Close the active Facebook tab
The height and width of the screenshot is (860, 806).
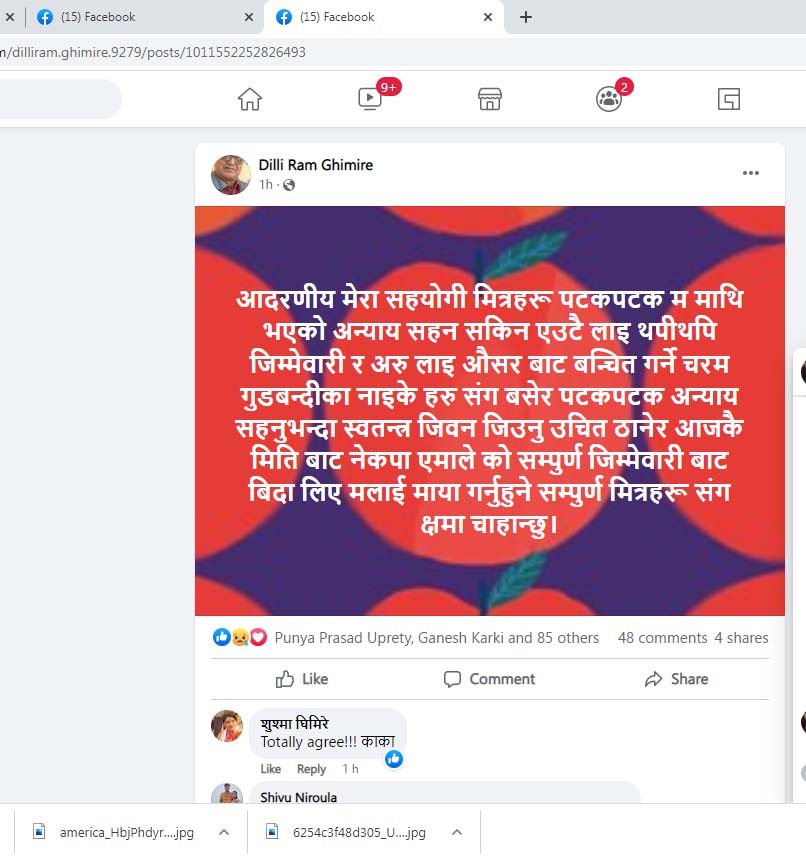(487, 17)
